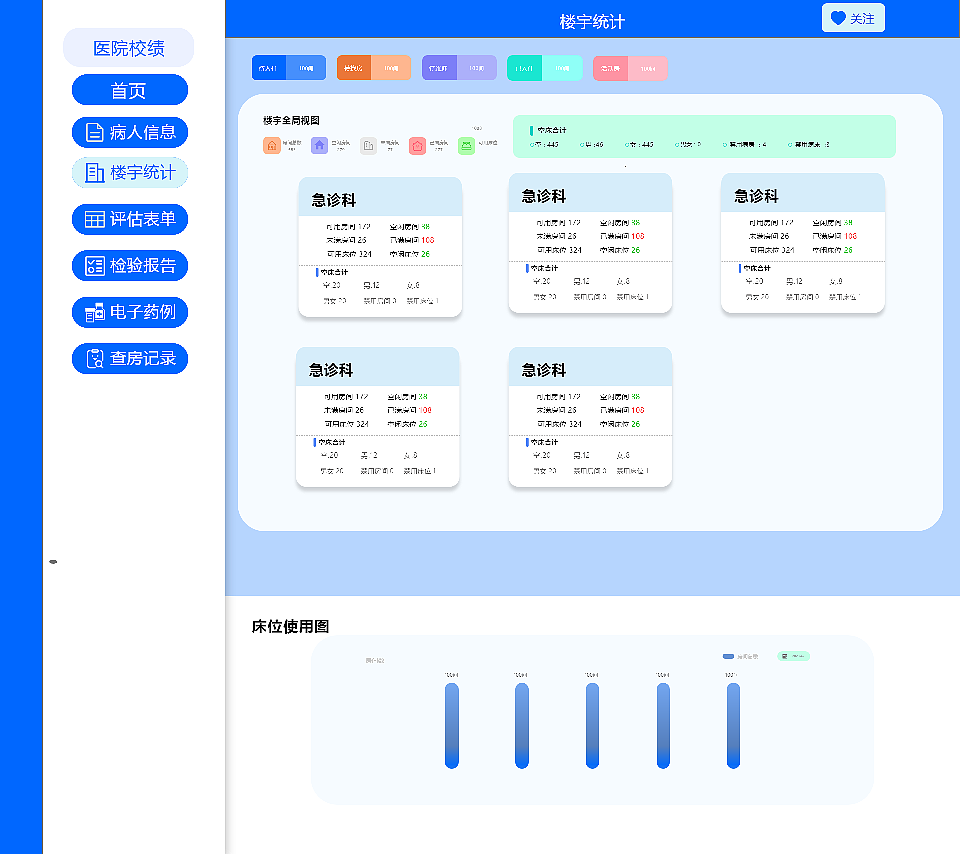Select the green building icon in the overview row
Image resolution: width=960 pixels, height=854 pixels.
[466, 144]
